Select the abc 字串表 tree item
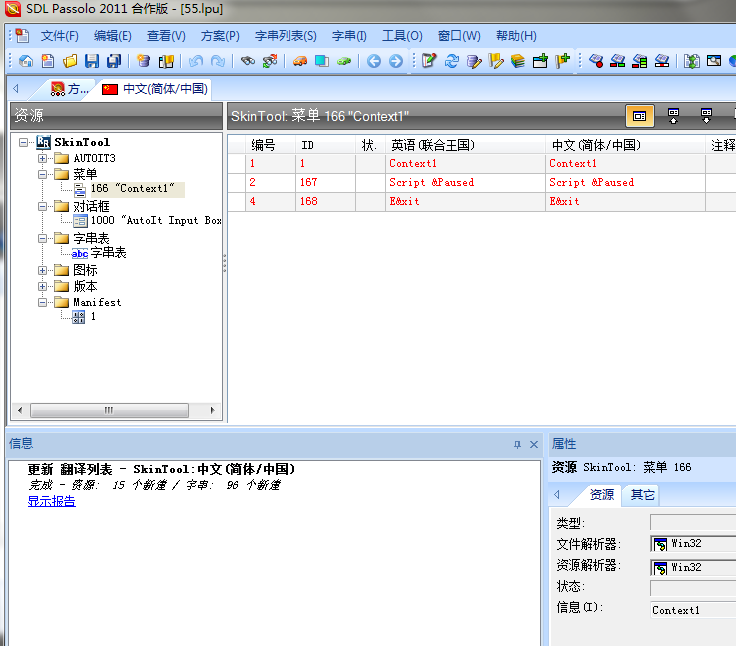The width and height of the screenshot is (736, 646). click(99, 253)
